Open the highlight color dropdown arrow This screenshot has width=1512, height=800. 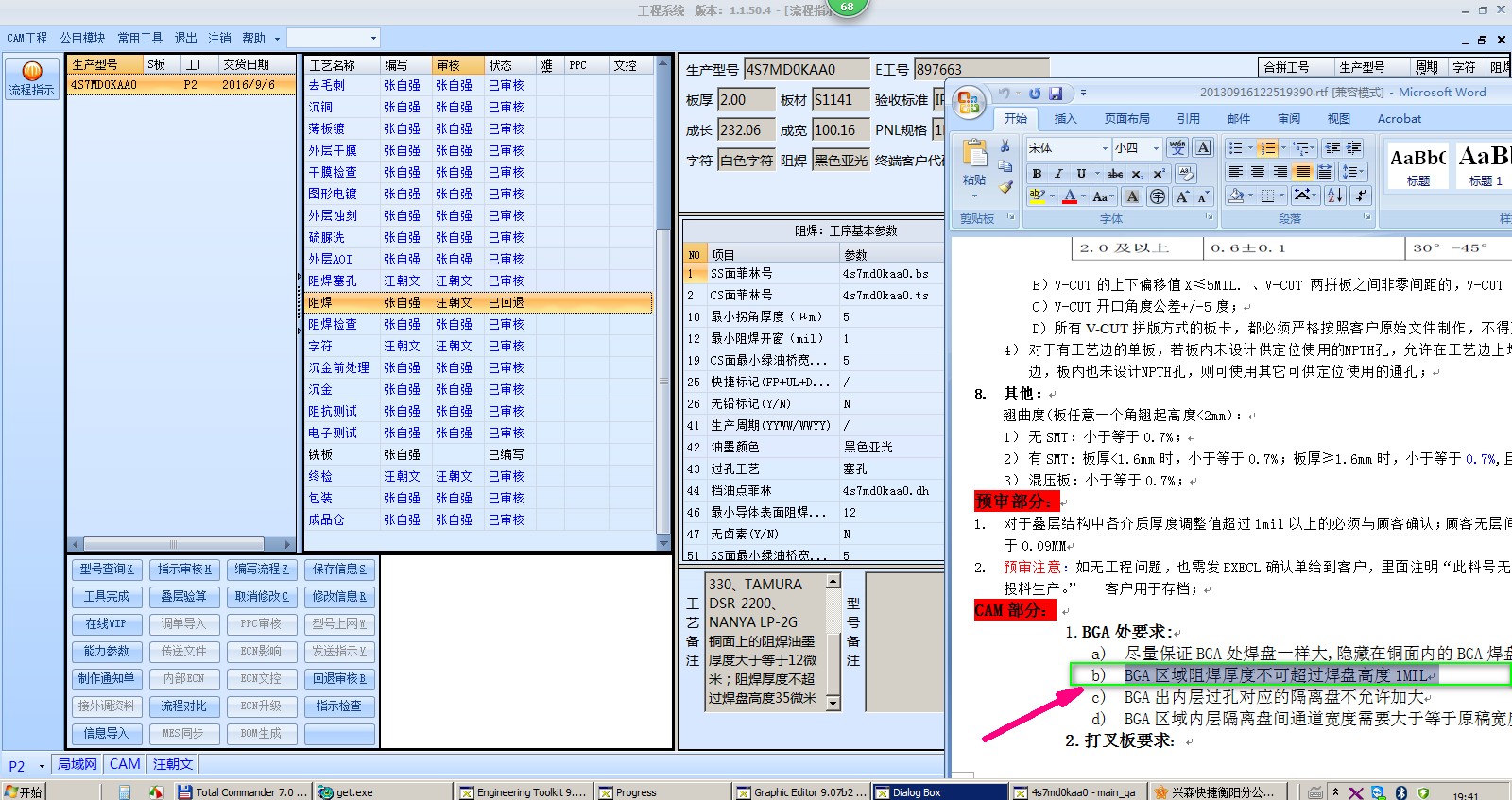[x=1052, y=196]
